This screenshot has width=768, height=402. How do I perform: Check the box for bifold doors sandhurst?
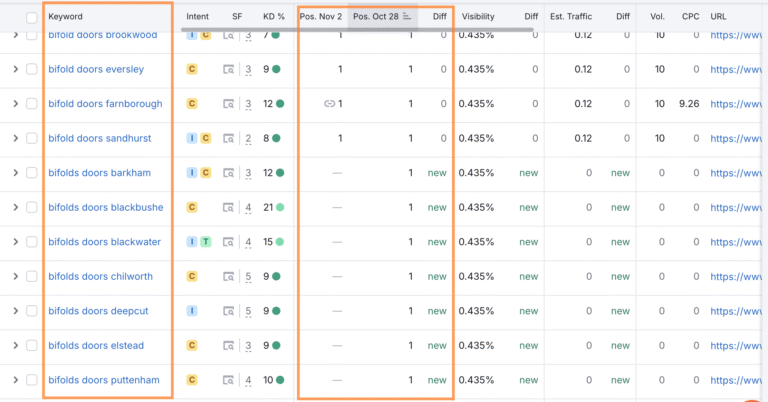click(x=32, y=139)
